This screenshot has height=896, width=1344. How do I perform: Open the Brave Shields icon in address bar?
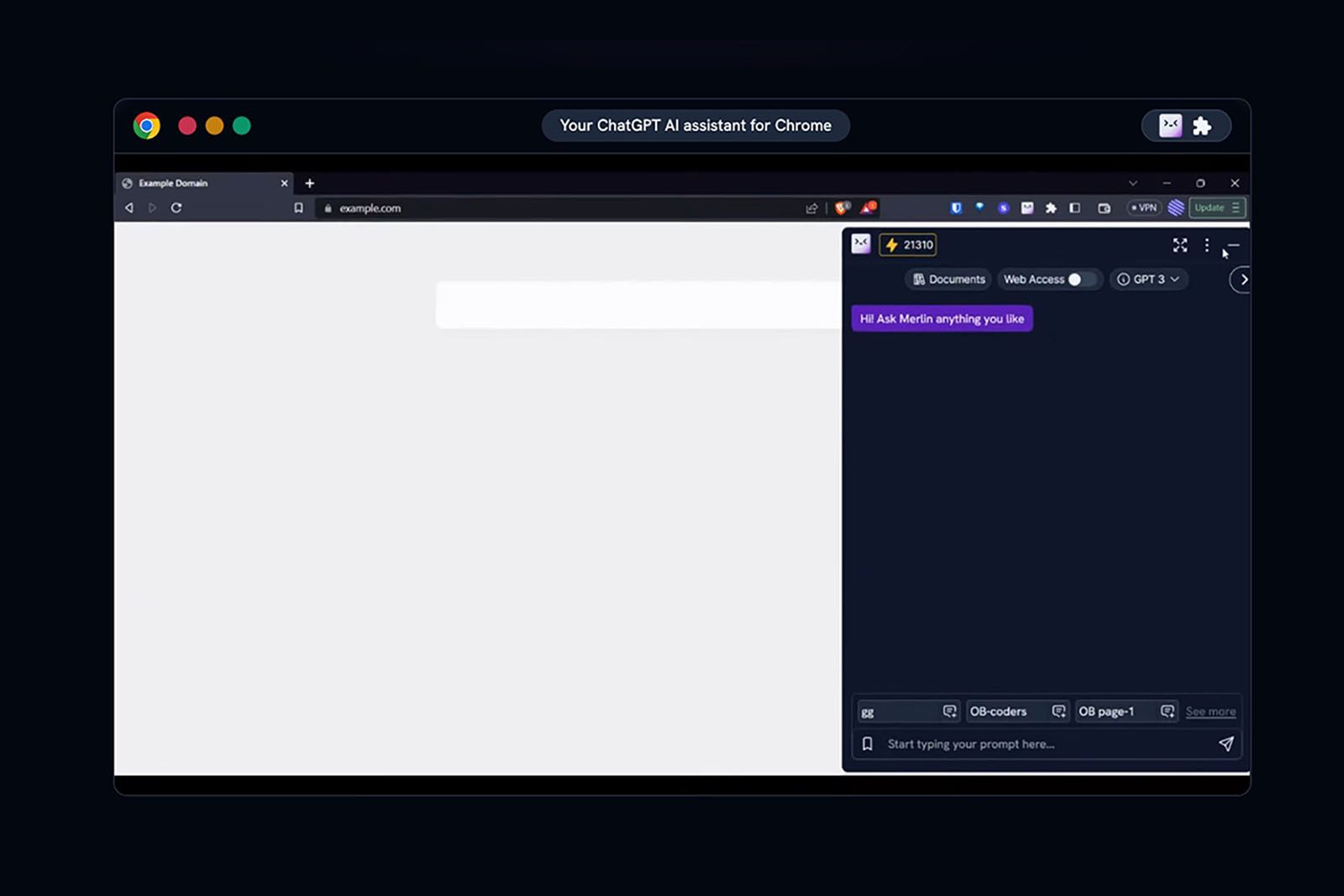(x=842, y=207)
